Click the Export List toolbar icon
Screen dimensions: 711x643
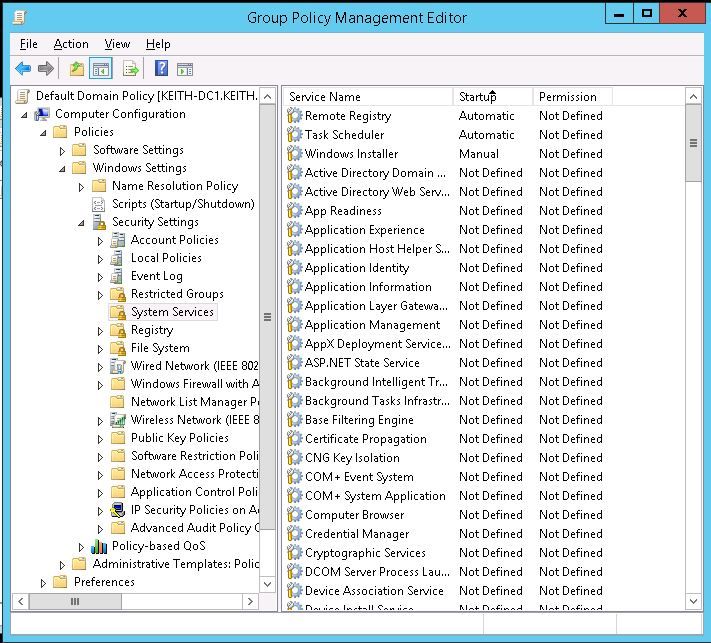coord(130,69)
